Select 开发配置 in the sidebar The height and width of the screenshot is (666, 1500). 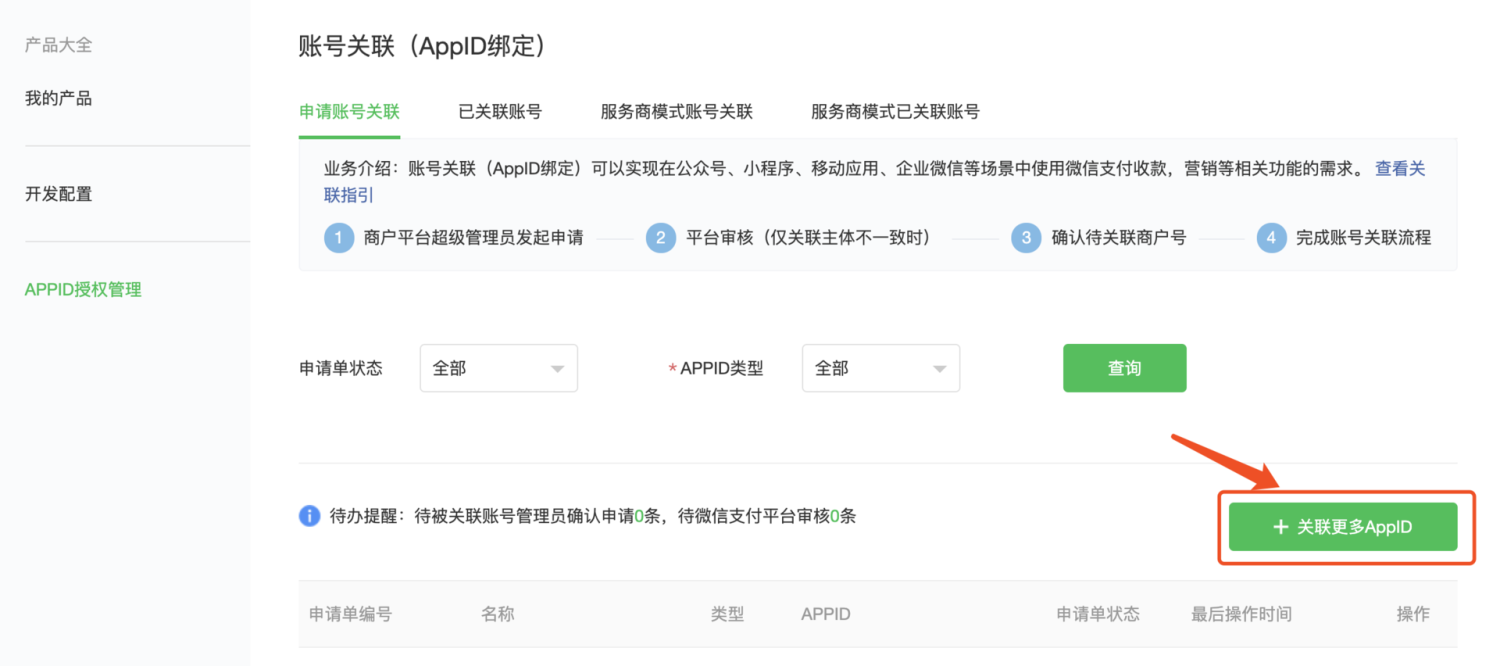[x=58, y=194]
